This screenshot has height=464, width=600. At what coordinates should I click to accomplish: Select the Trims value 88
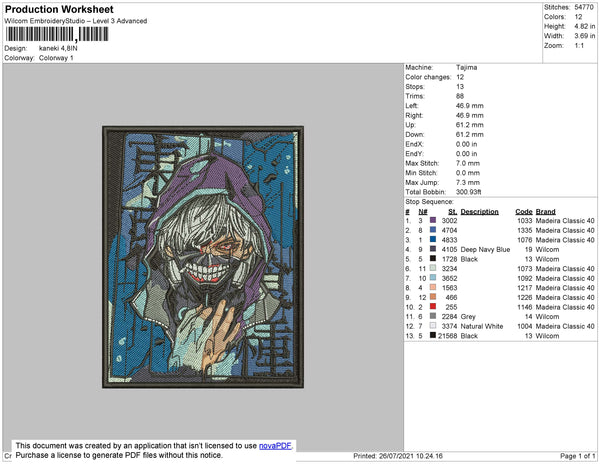point(460,96)
